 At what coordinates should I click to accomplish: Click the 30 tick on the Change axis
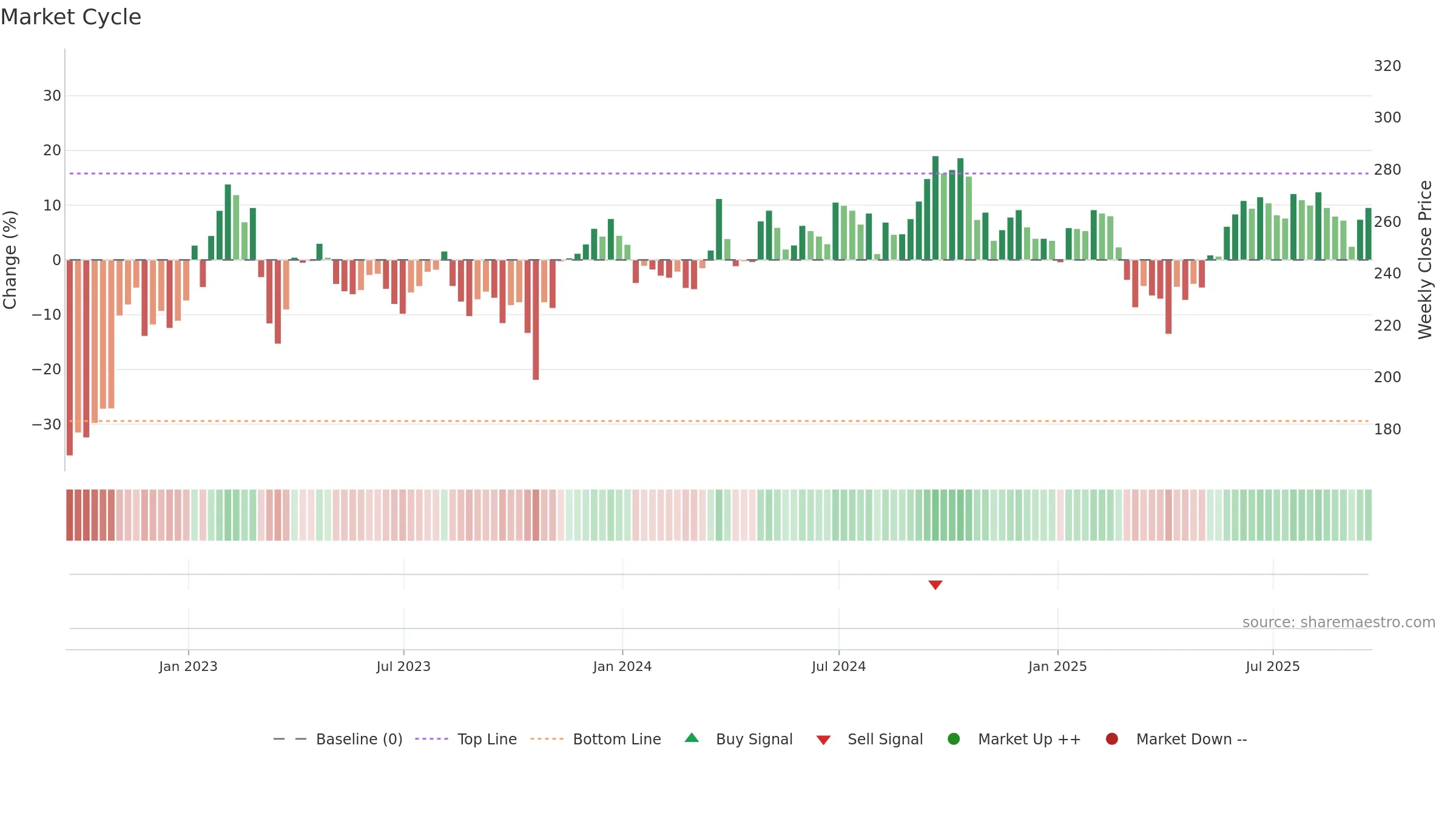[x=52, y=95]
